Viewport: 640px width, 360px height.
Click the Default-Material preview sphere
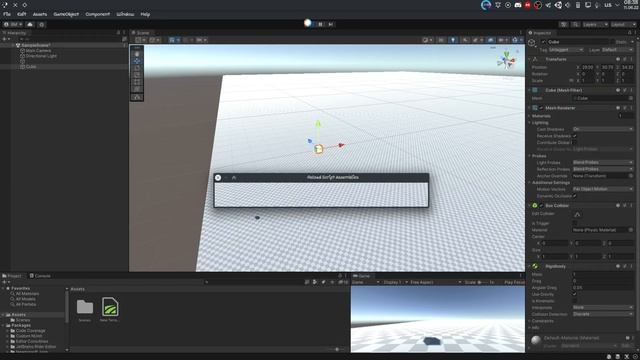coord(536,340)
